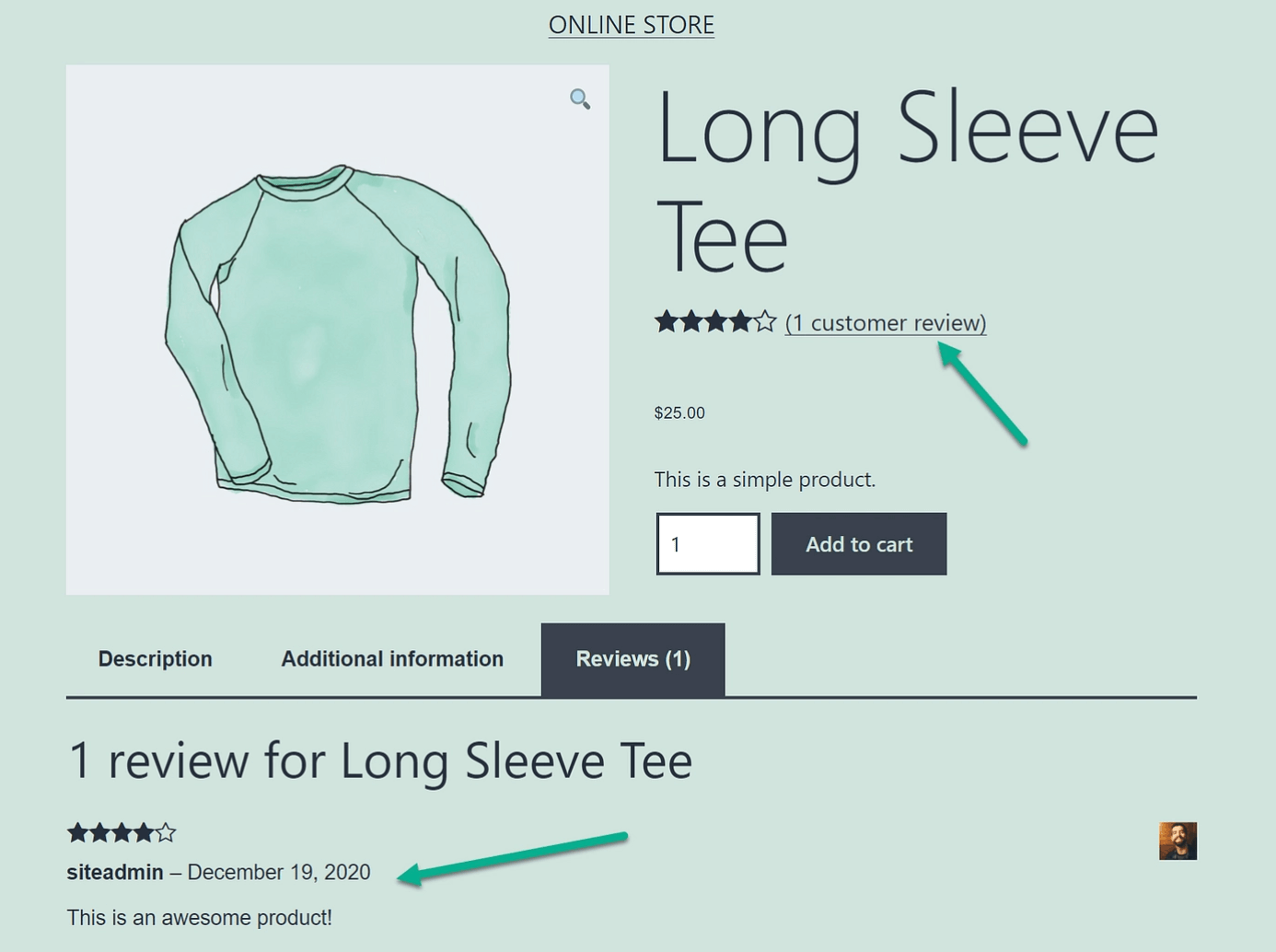This screenshot has width=1276, height=952.
Task: Open the Additional information tab
Action: click(x=392, y=659)
